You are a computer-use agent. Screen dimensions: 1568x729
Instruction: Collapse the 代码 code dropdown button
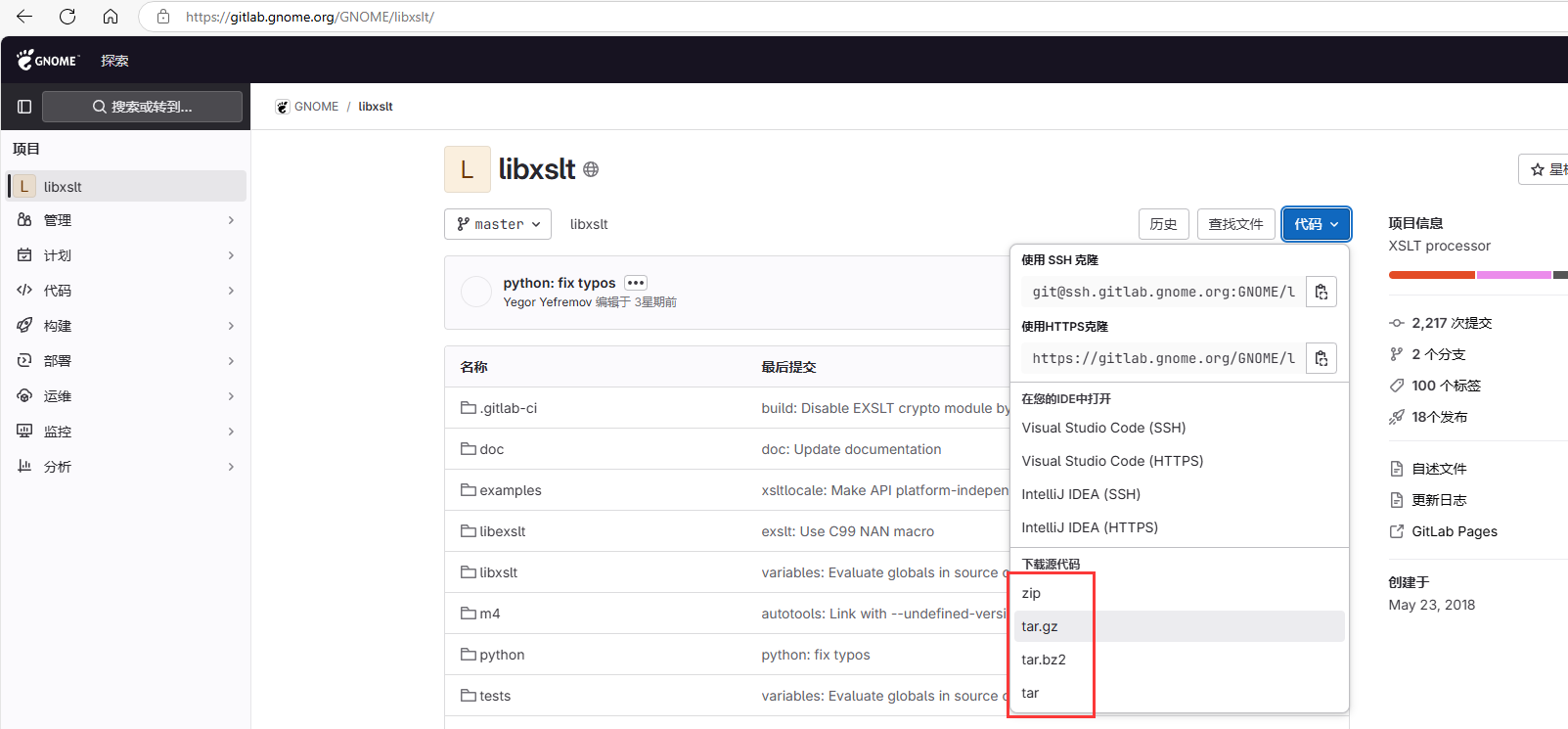1316,224
